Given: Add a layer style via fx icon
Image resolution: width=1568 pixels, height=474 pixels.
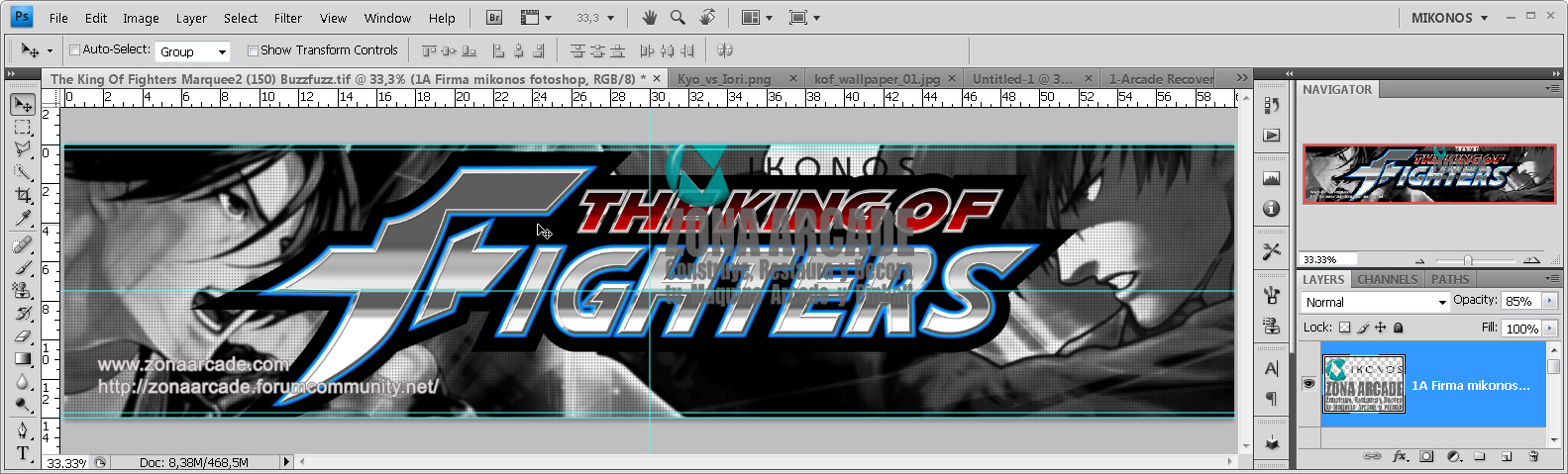Looking at the screenshot, I should [1400, 456].
